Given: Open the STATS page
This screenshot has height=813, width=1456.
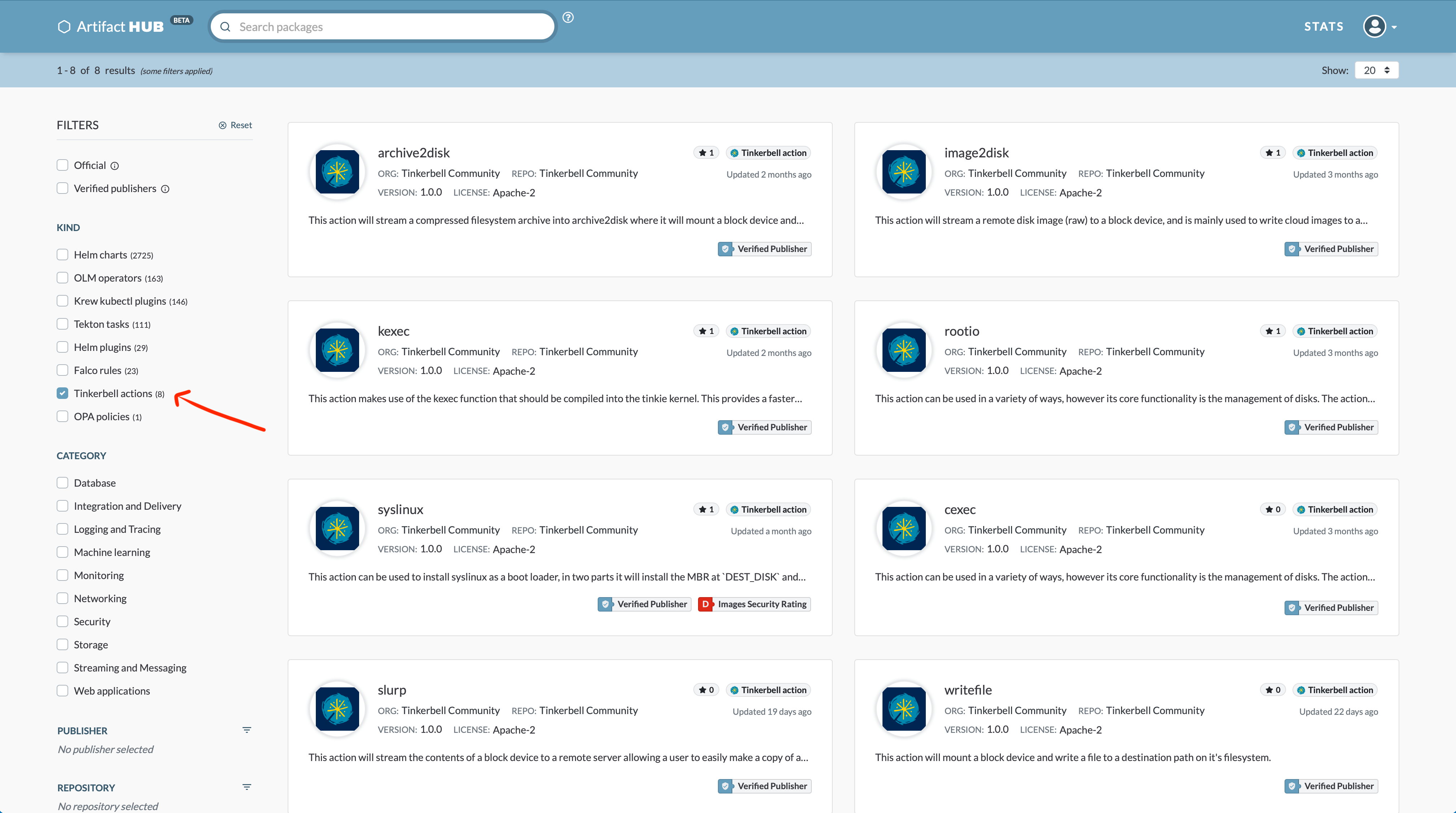Looking at the screenshot, I should (x=1323, y=26).
